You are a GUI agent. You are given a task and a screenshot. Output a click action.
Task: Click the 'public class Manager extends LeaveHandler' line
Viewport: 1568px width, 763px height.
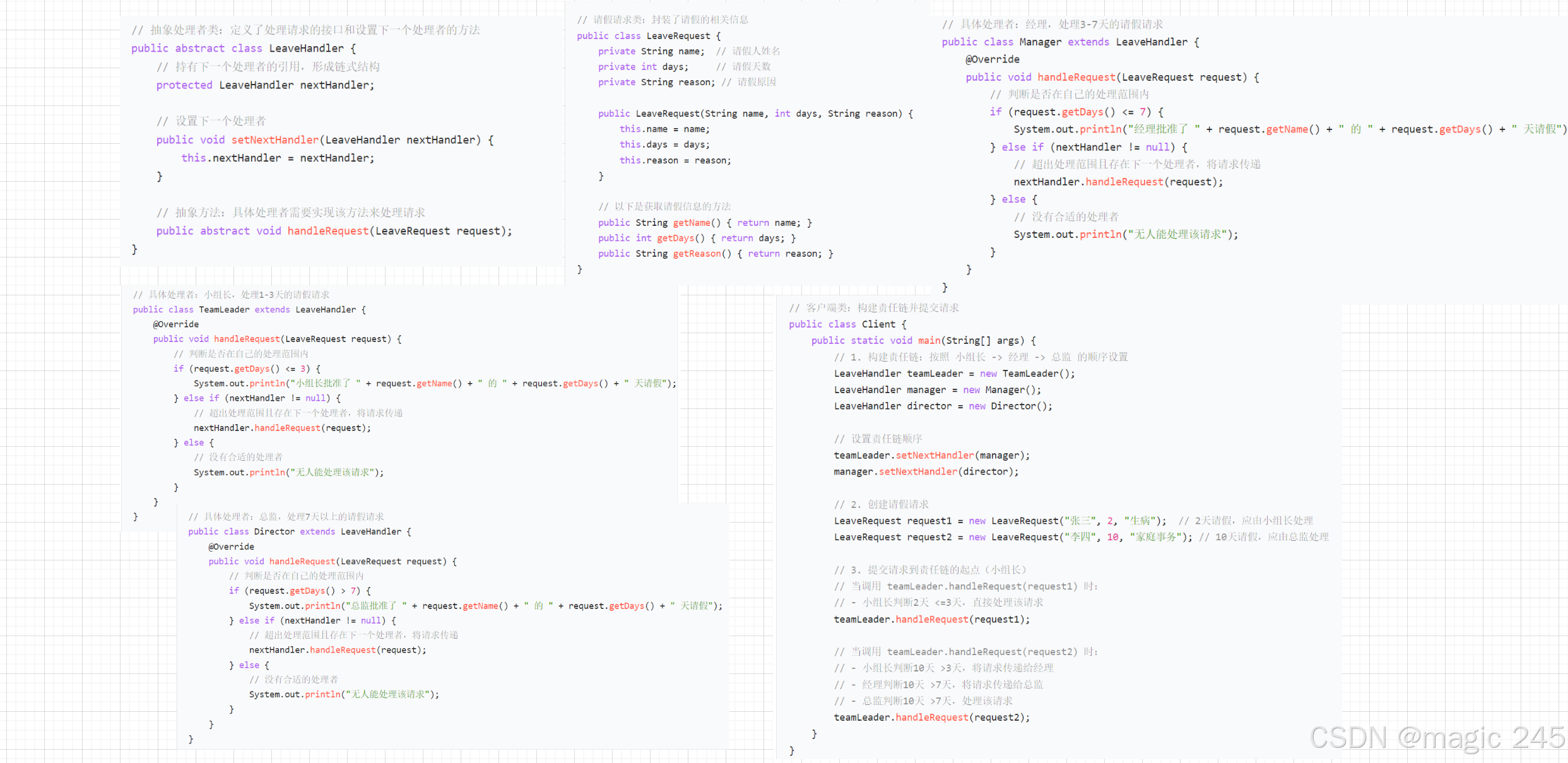click(x=1070, y=42)
